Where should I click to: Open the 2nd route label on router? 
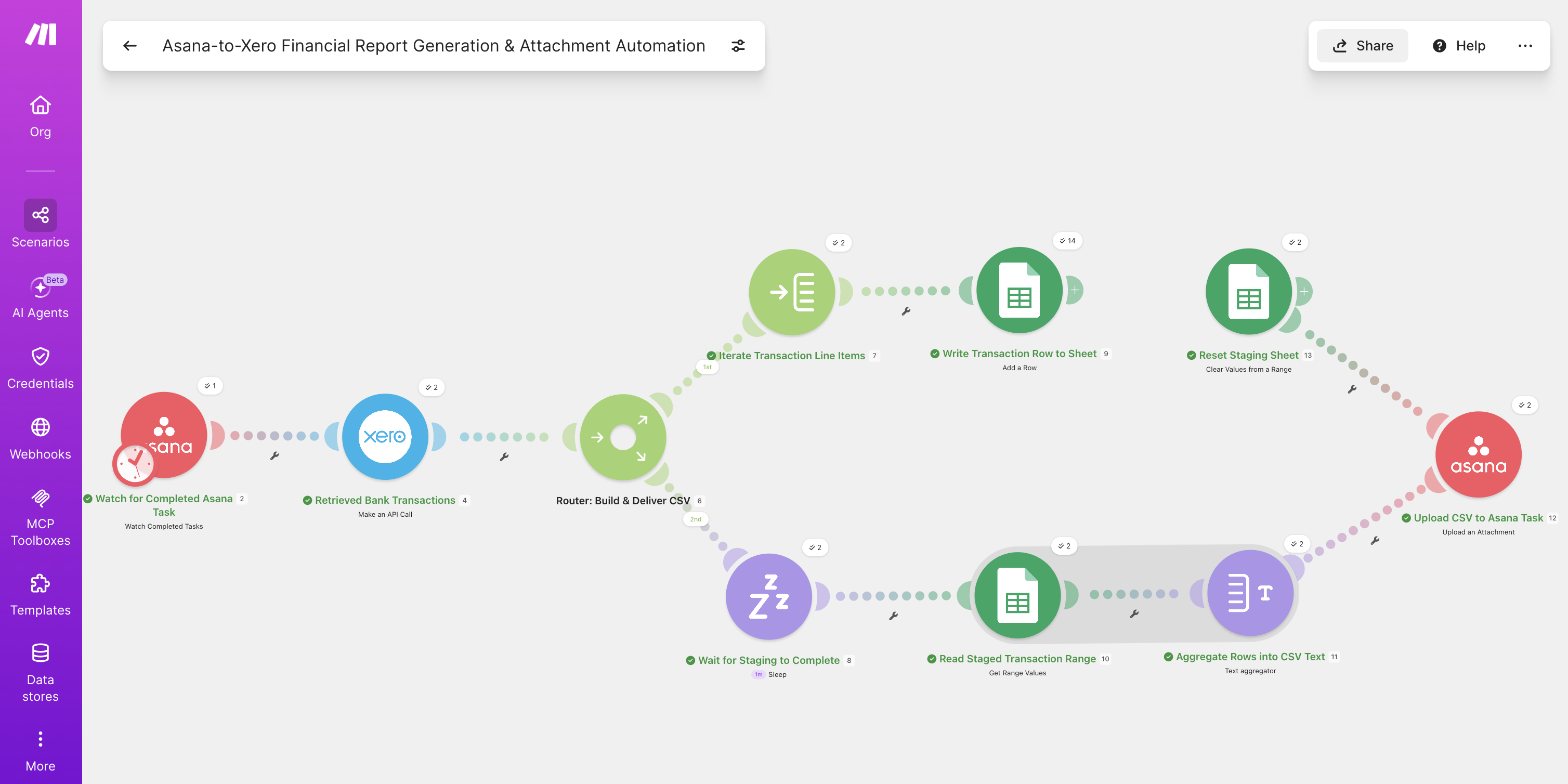pos(695,519)
